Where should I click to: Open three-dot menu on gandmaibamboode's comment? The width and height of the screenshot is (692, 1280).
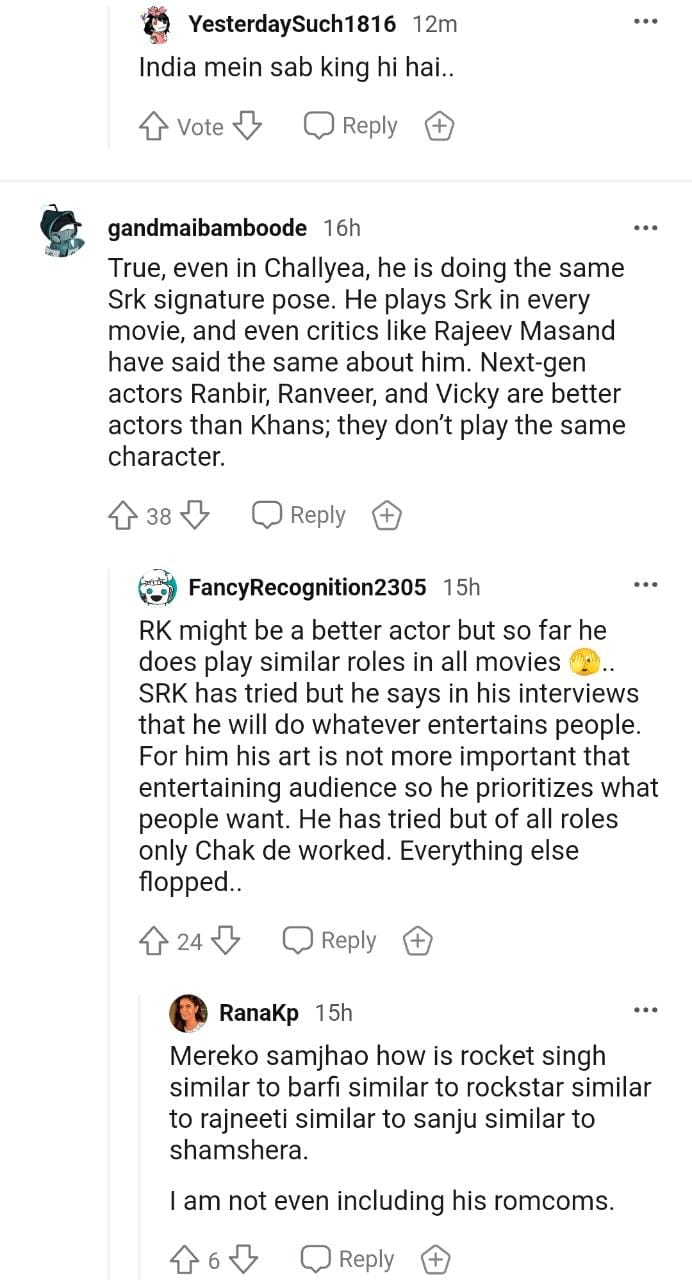[x=646, y=227]
